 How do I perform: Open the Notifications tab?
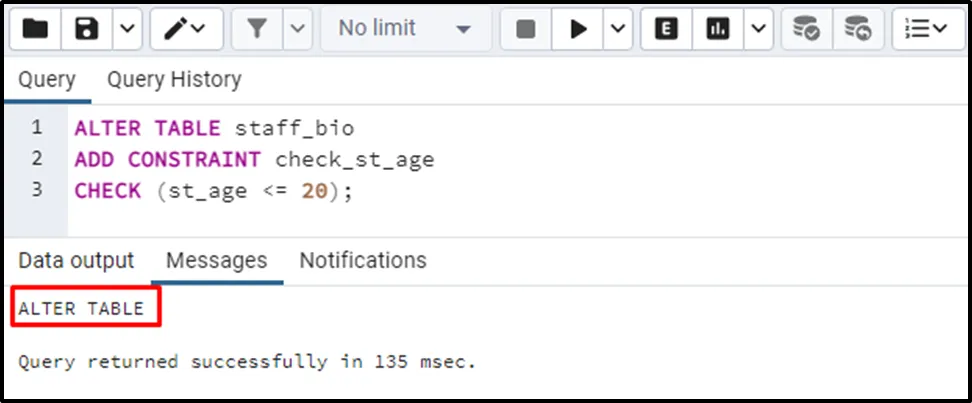[x=363, y=261]
